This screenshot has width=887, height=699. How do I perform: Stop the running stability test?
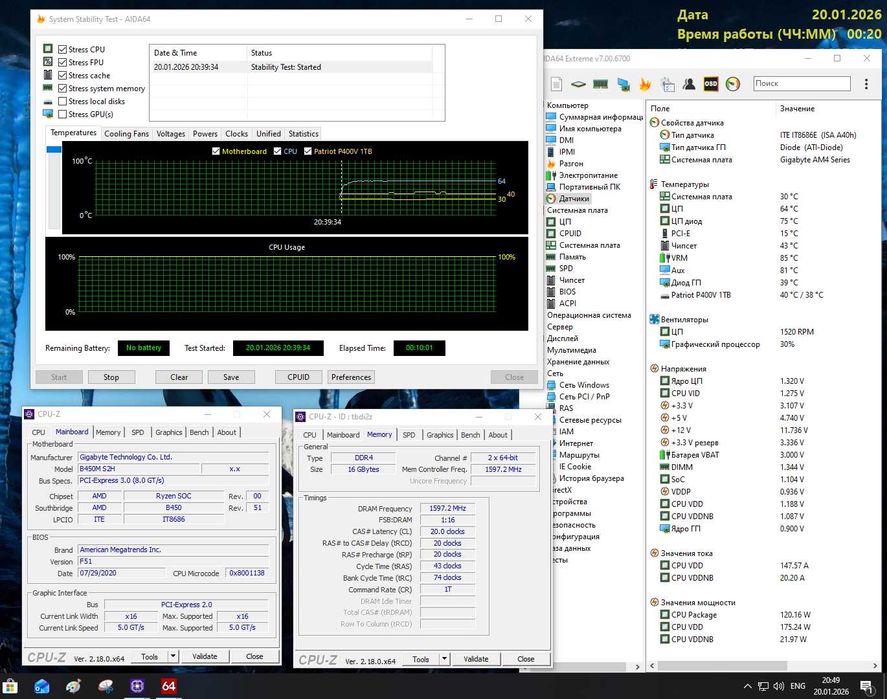(111, 377)
